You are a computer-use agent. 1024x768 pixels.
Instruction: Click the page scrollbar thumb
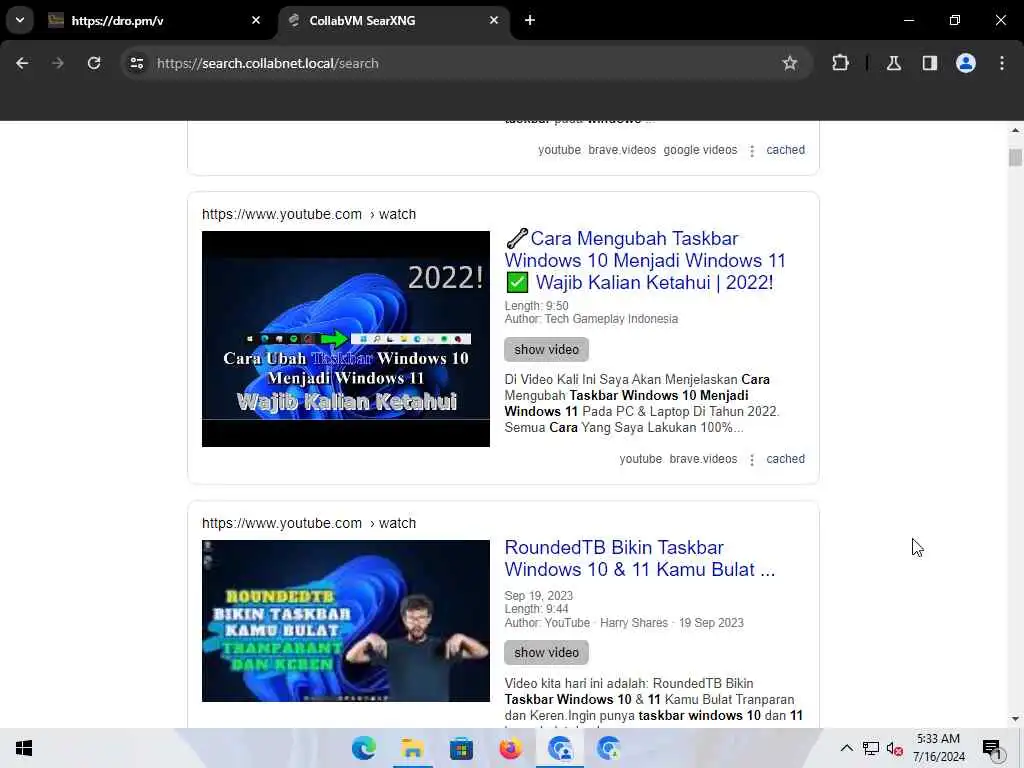coord(1015,157)
